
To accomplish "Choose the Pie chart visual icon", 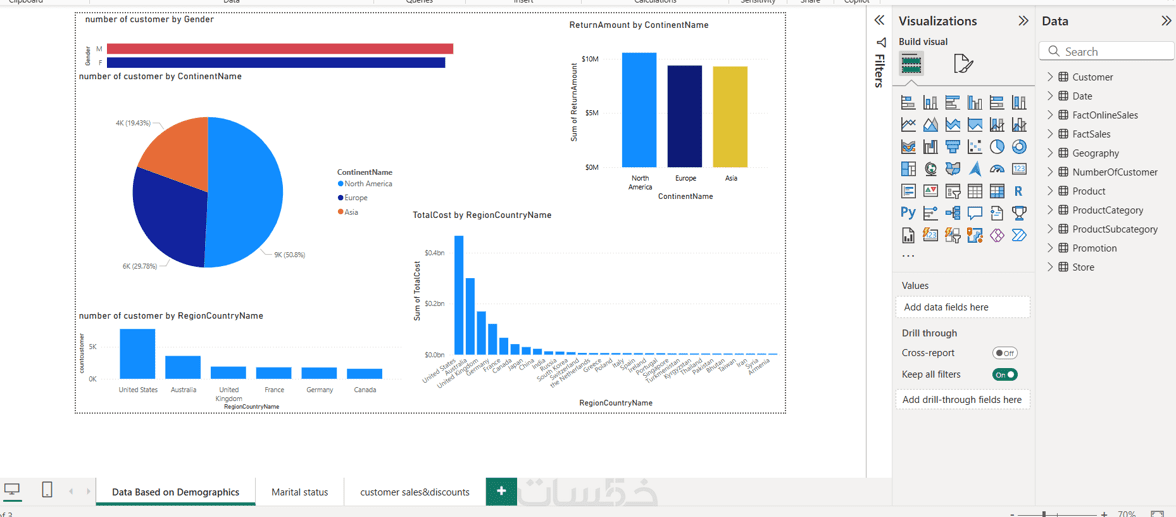I will click(997, 147).
